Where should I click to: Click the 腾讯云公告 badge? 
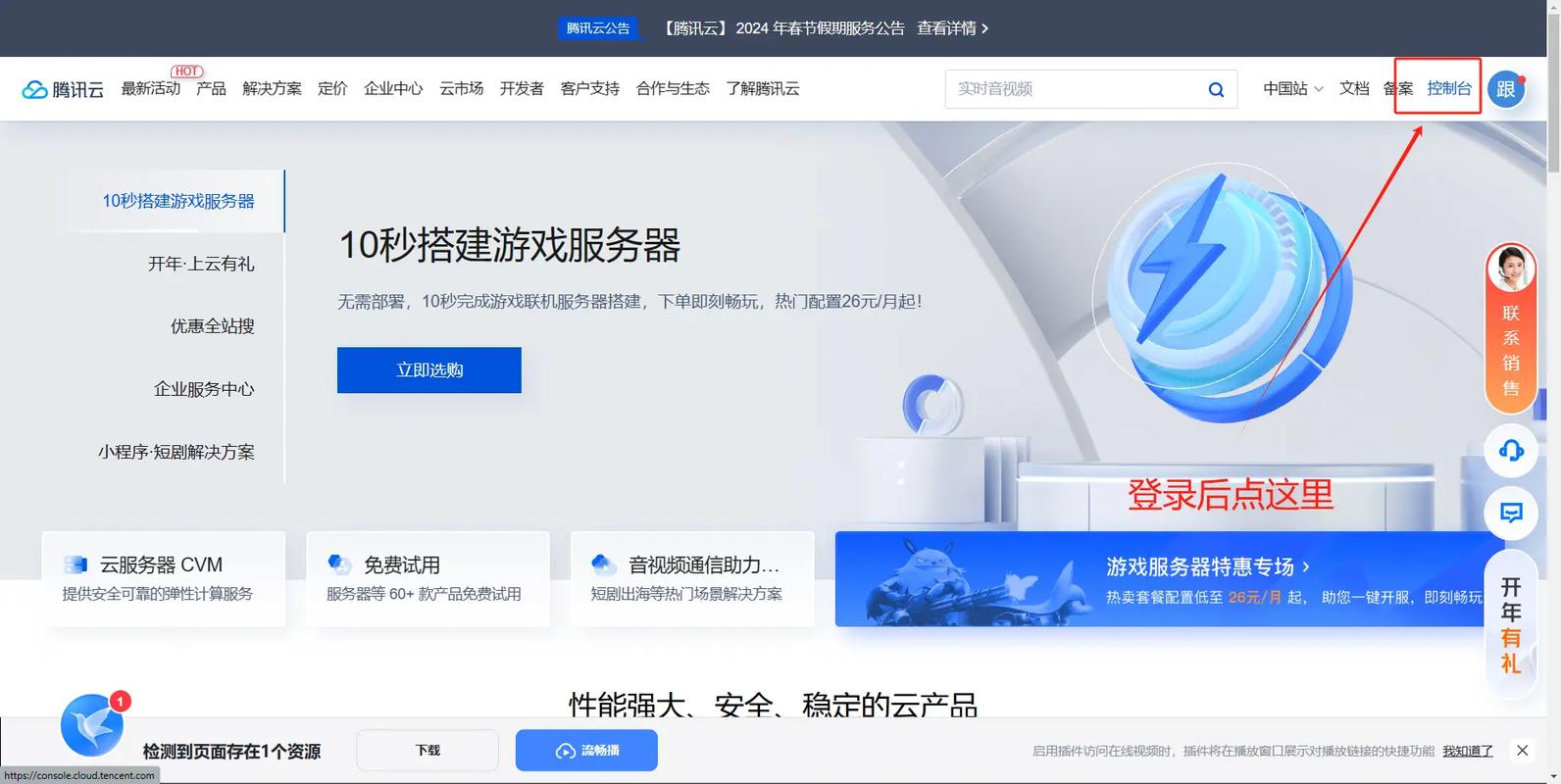(598, 28)
